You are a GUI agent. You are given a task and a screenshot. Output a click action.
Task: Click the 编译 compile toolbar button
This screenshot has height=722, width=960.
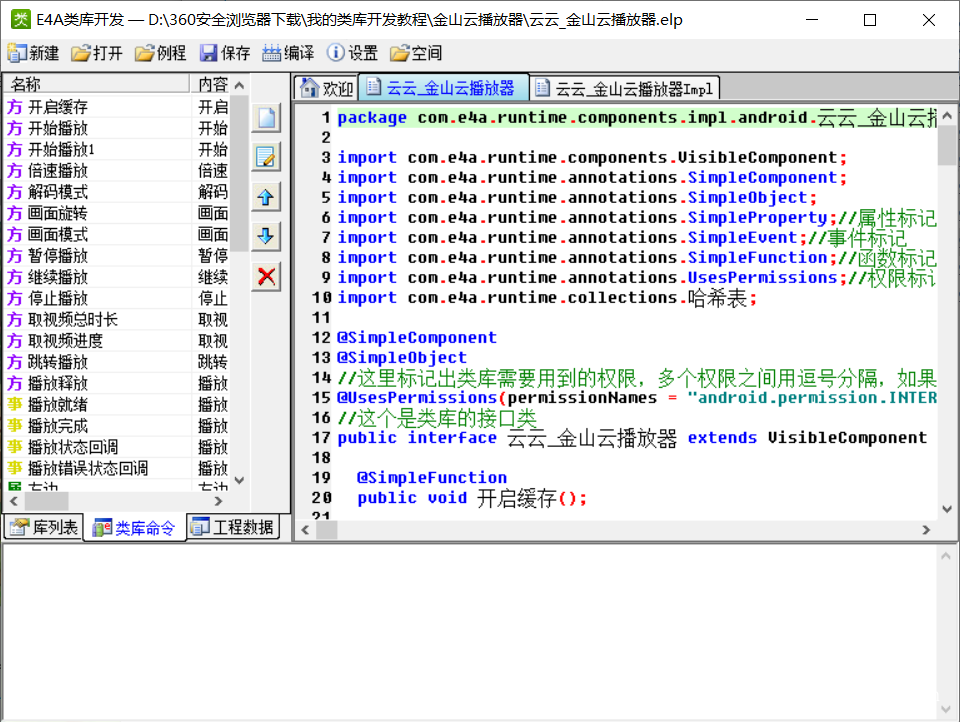click(288, 53)
